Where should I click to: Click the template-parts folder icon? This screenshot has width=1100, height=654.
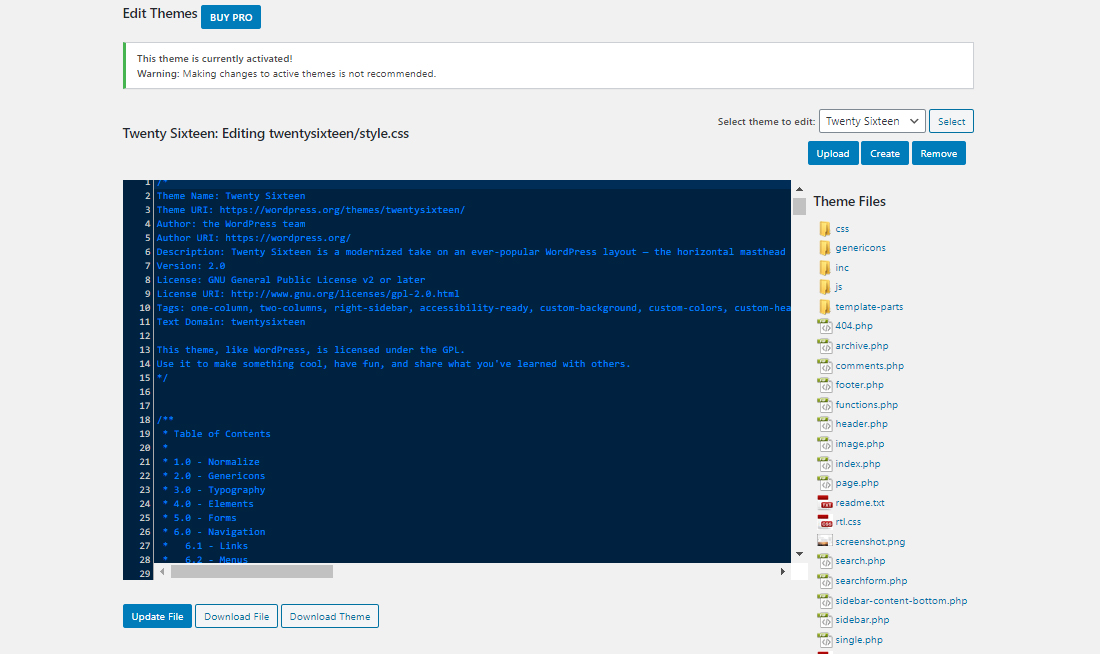[825, 306]
